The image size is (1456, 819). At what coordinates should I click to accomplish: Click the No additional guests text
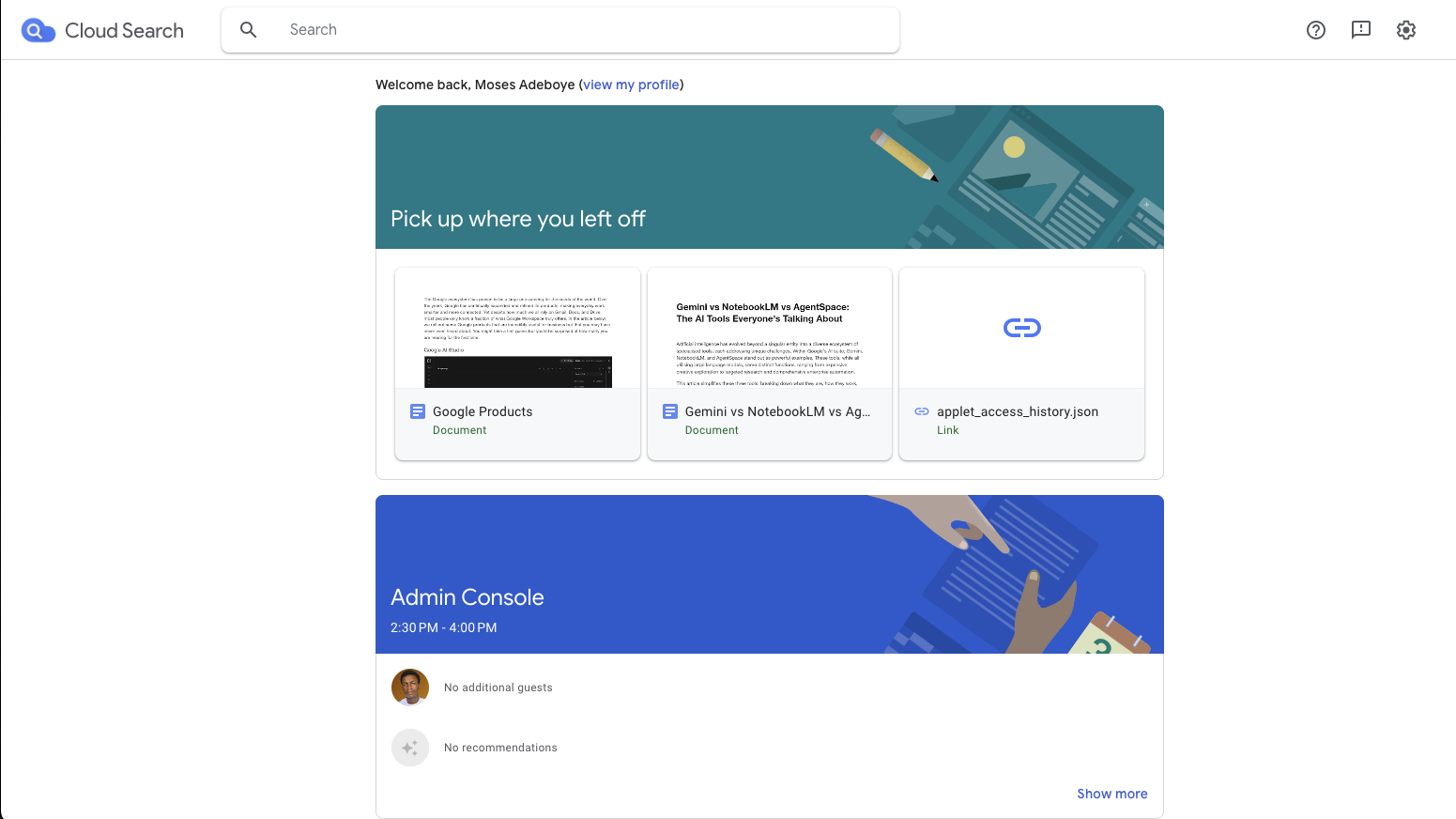click(x=498, y=688)
